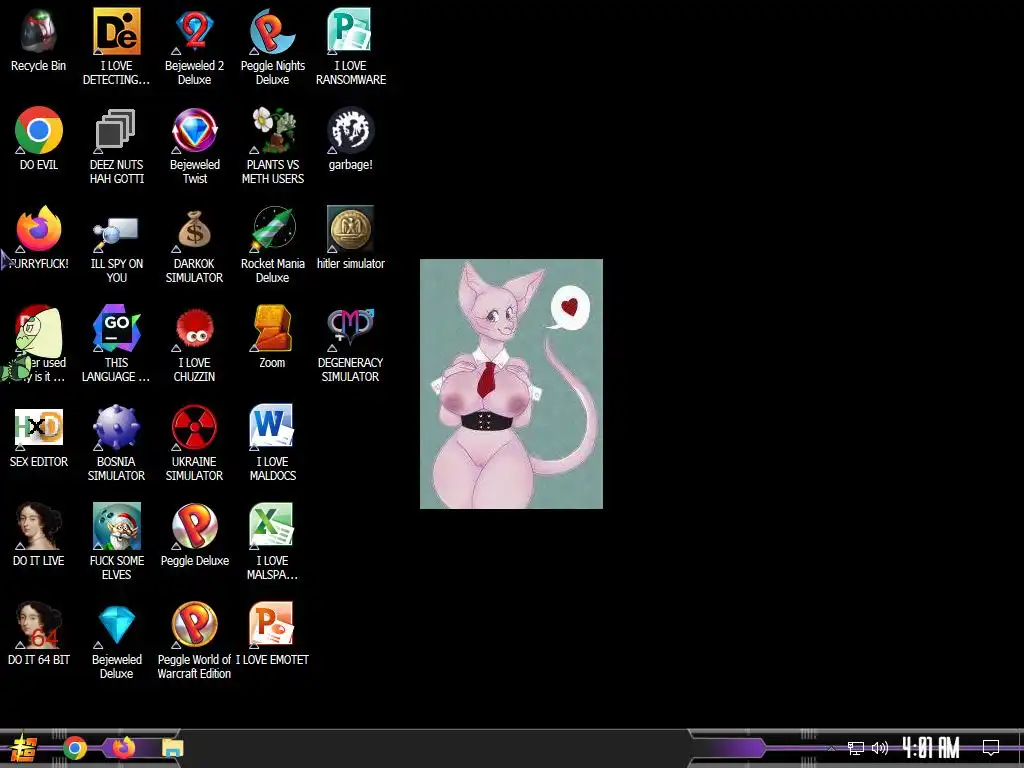The width and height of the screenshot is (1024, 768).
Task: Select the Word shortcut labeled I LOVE MALDOCS
Action: click(272, 428)
